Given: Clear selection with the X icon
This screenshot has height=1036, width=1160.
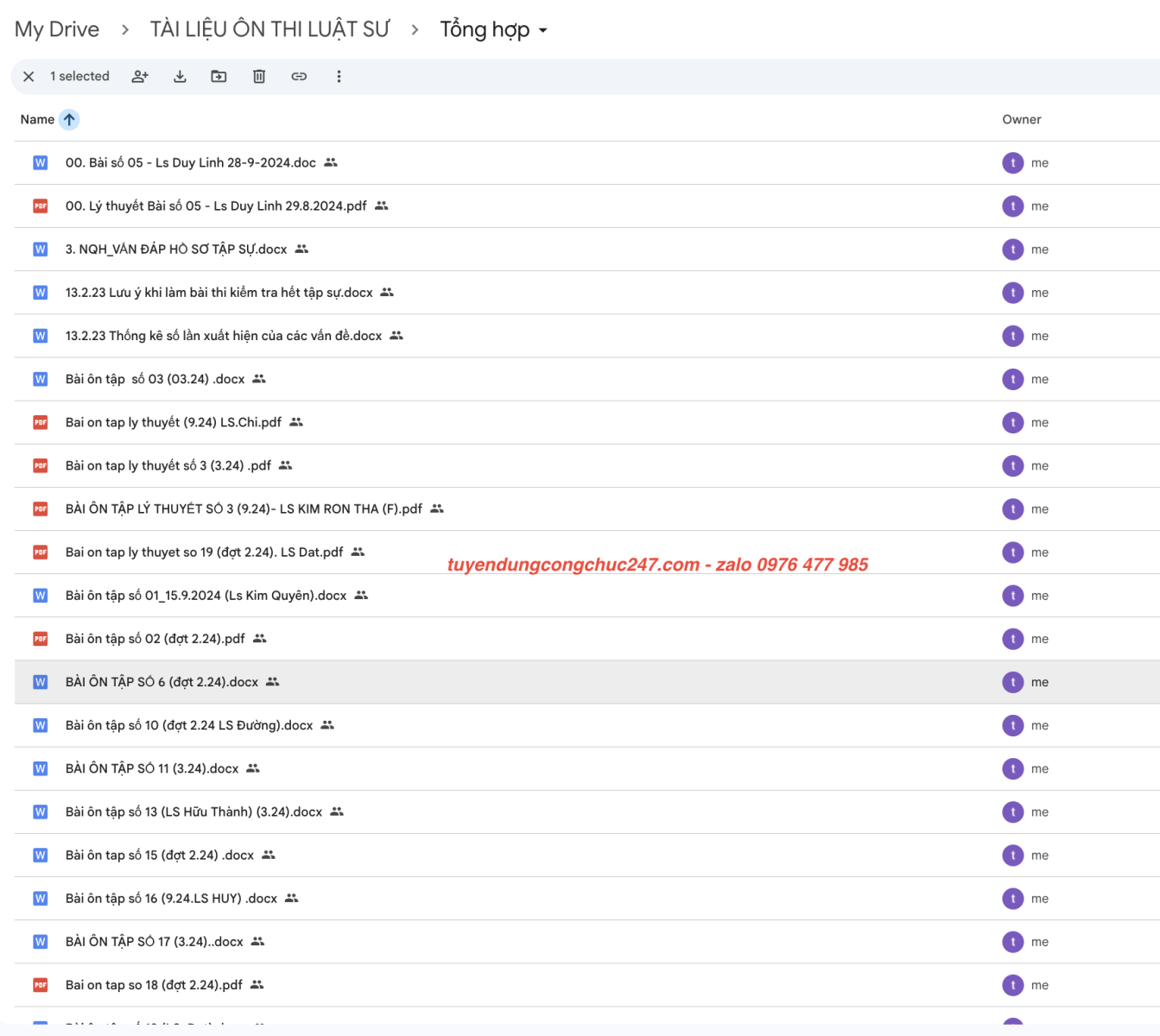Looking at the screenshot, I should [x=29, y=77].
